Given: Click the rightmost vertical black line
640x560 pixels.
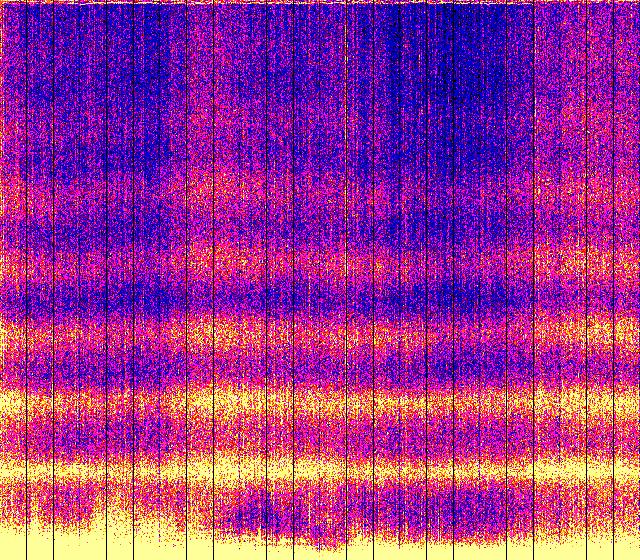Looking at the screenshot, I should [613, 280].
